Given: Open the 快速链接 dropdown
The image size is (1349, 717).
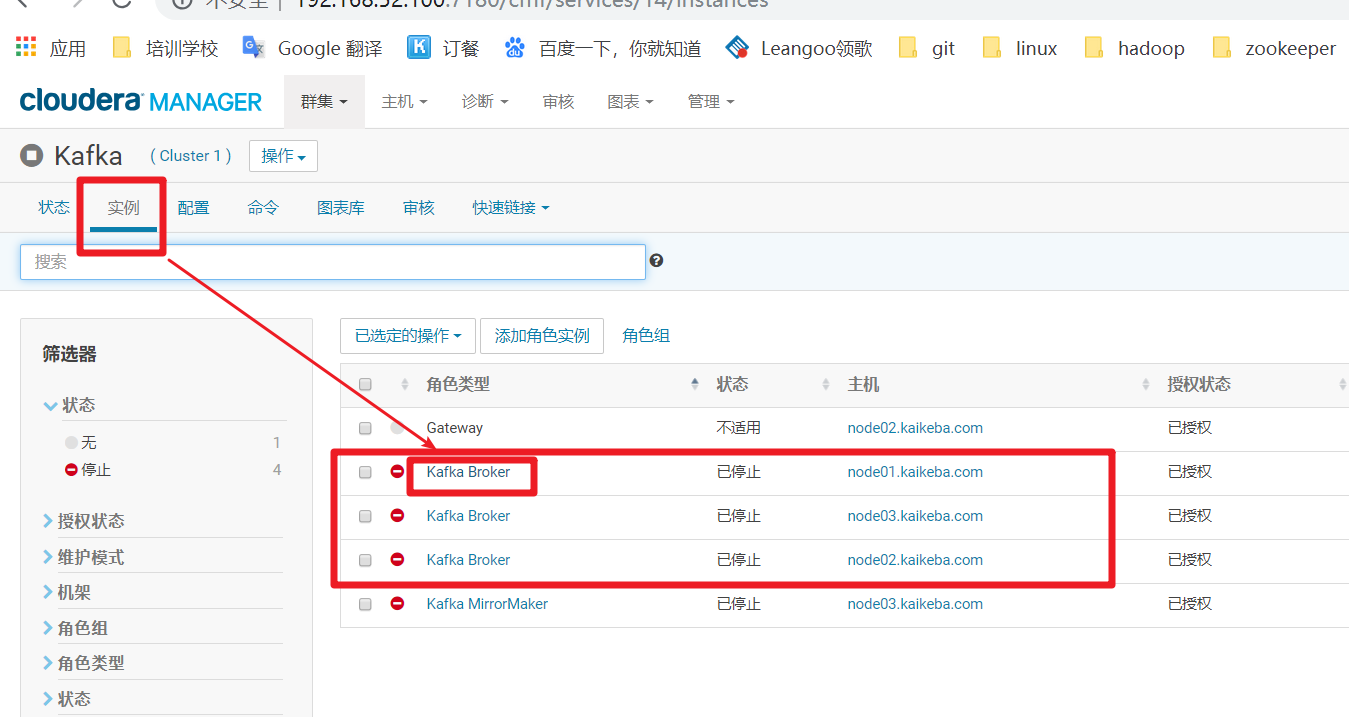Looking at the screenshot, I should click(x=511, y=207).
